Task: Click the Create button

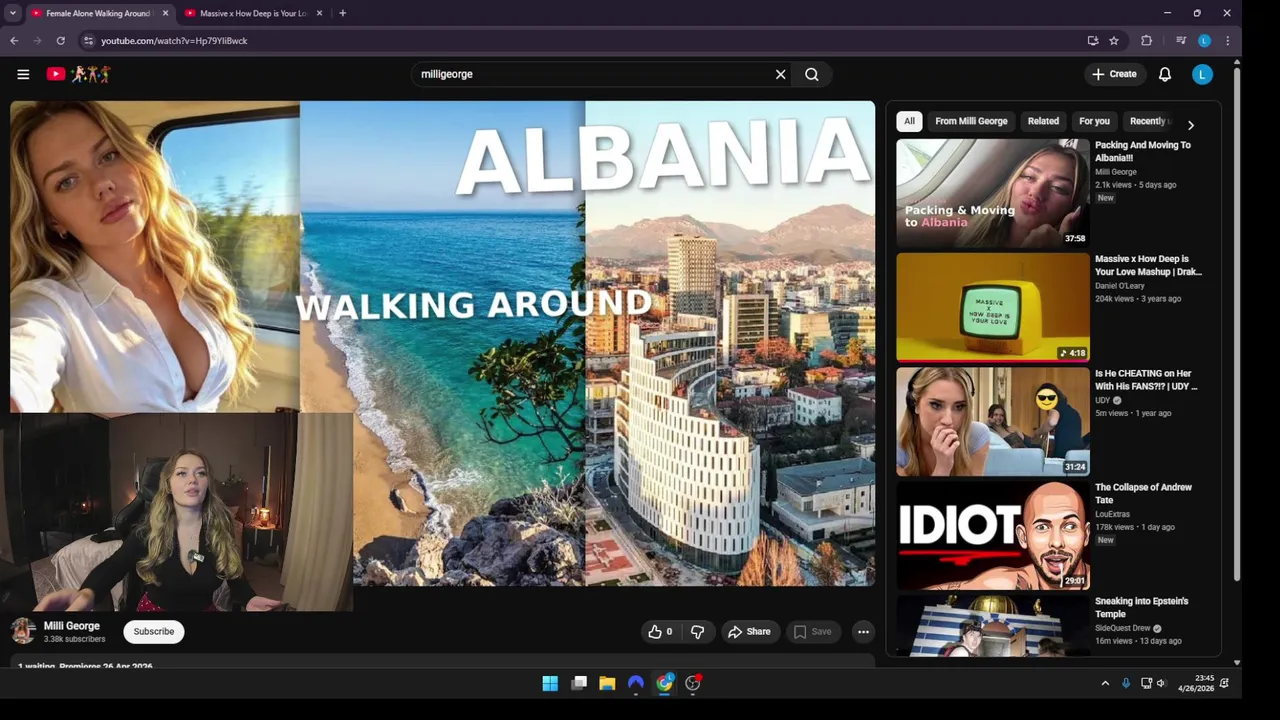Action: (1114, 74)
